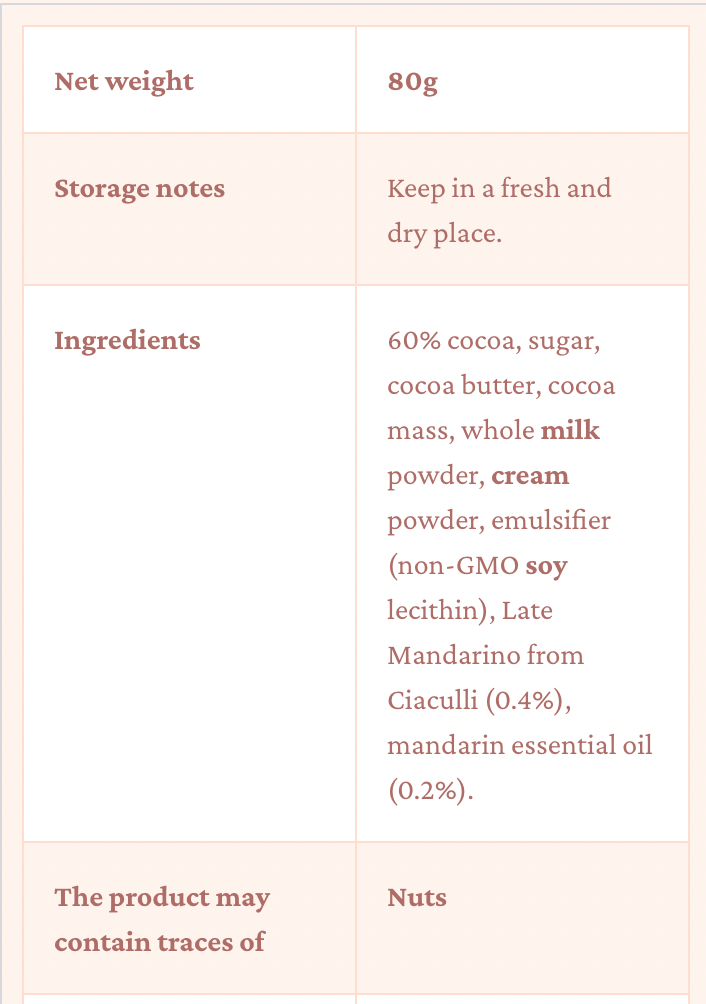Image resolution: width=706 pixels, height=1004 pixels.
Task: Click "The product may contain traces of" label
Action: (x=162, y=919)
